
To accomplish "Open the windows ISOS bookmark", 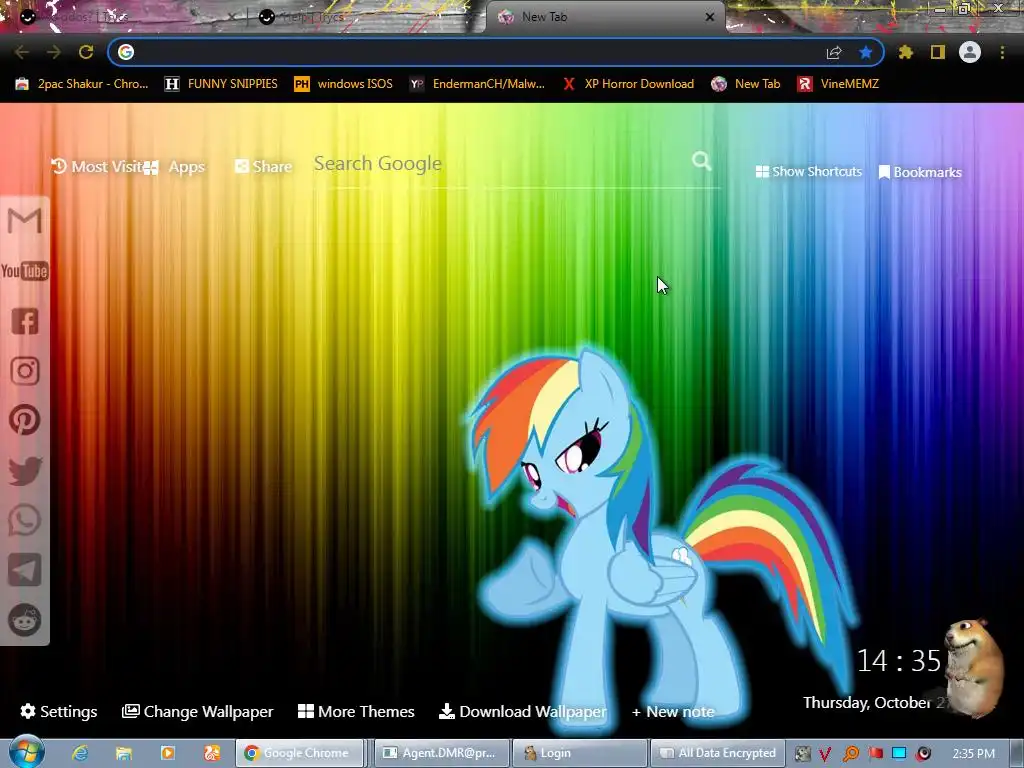I will (344, 84).
